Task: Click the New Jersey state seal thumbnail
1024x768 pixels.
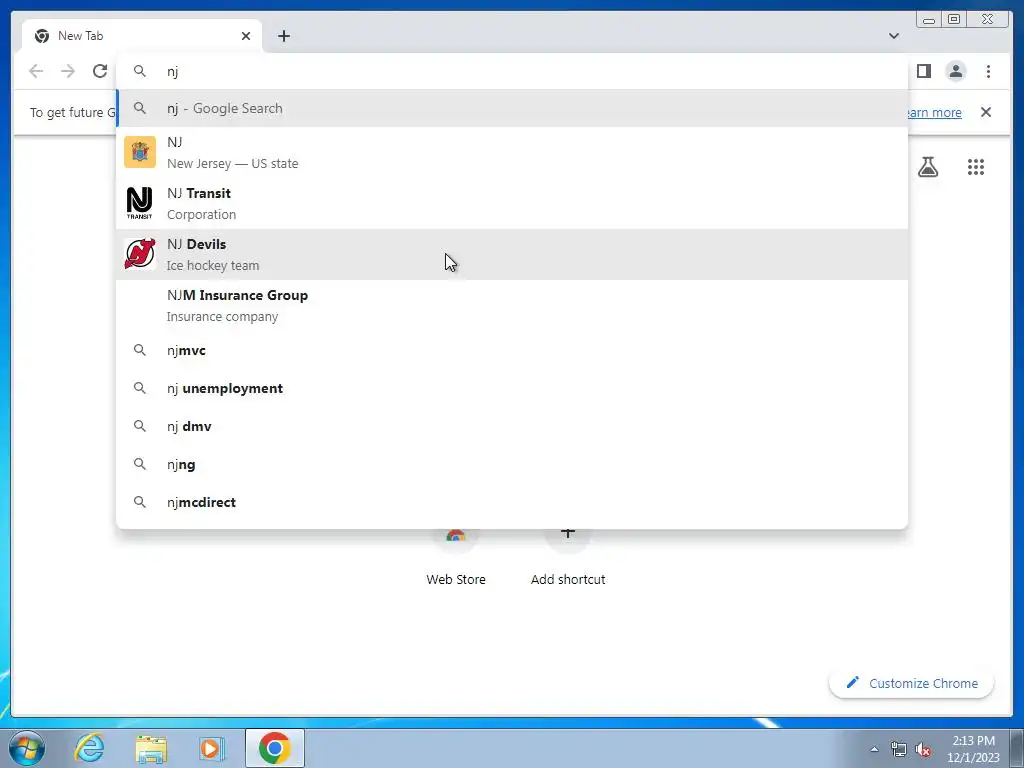Action: (x=140, y=152)
